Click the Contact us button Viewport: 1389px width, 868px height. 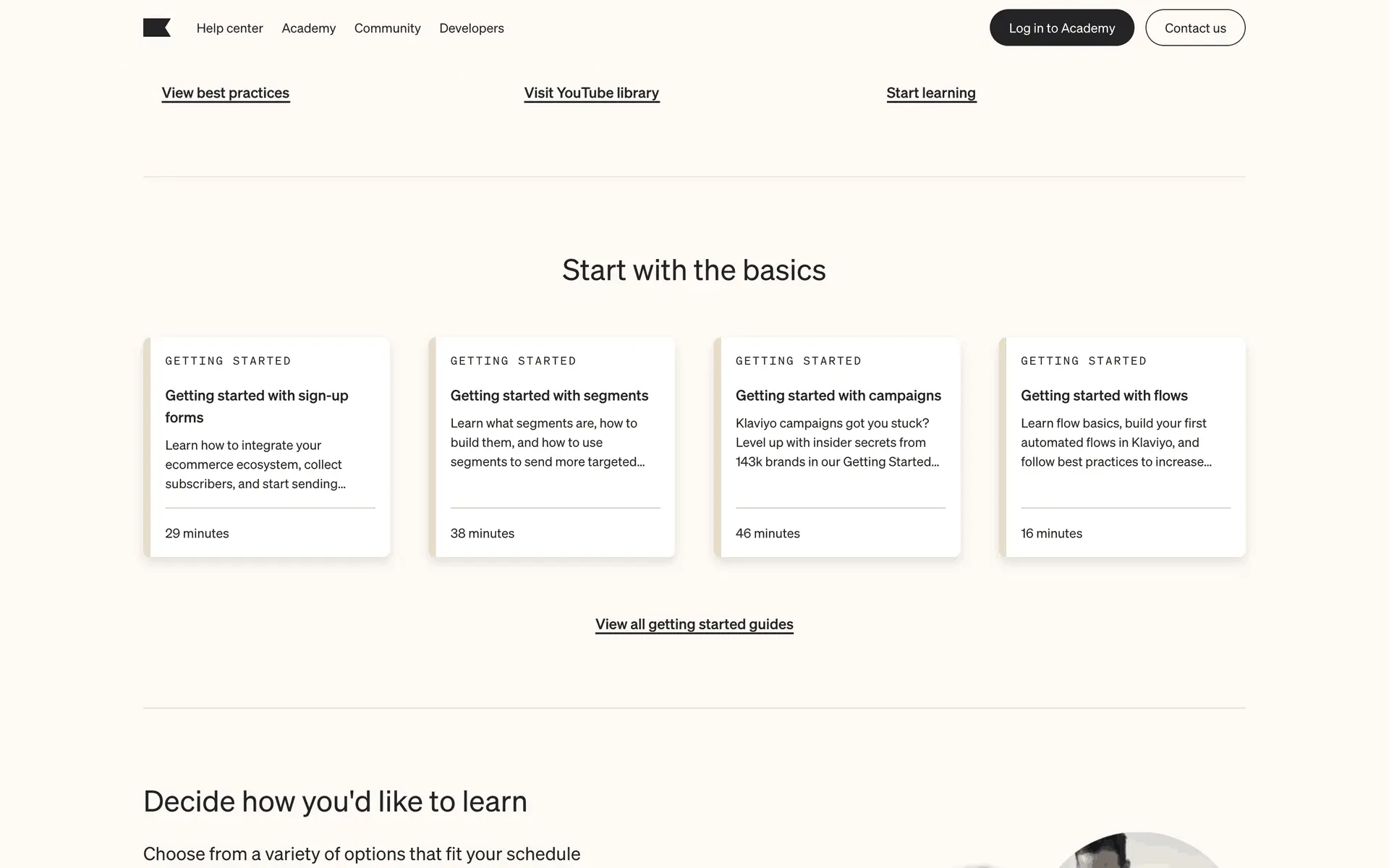1194,28
